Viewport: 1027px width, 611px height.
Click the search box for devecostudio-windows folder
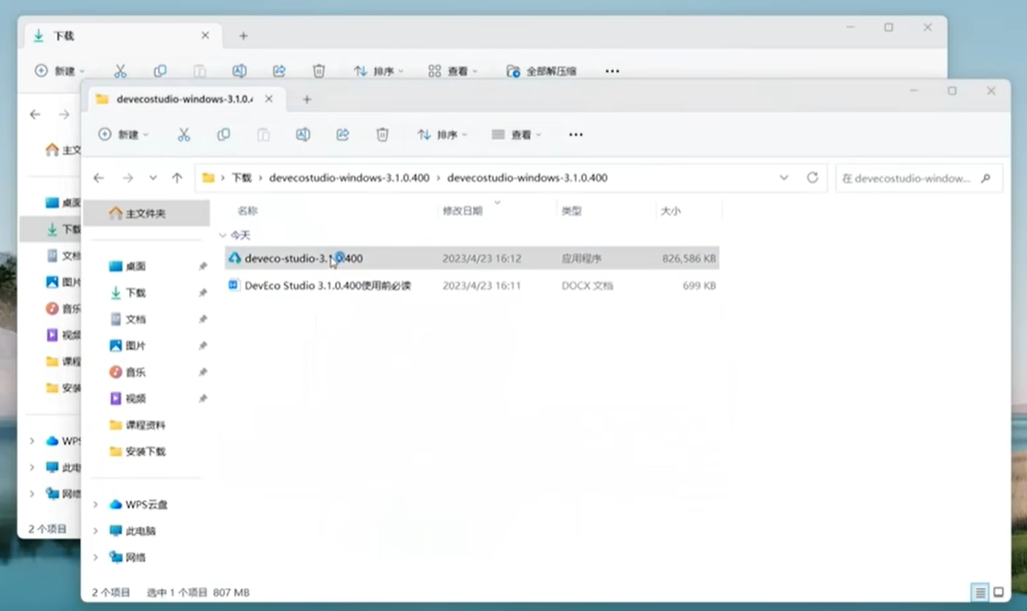[x=919, y=178]
